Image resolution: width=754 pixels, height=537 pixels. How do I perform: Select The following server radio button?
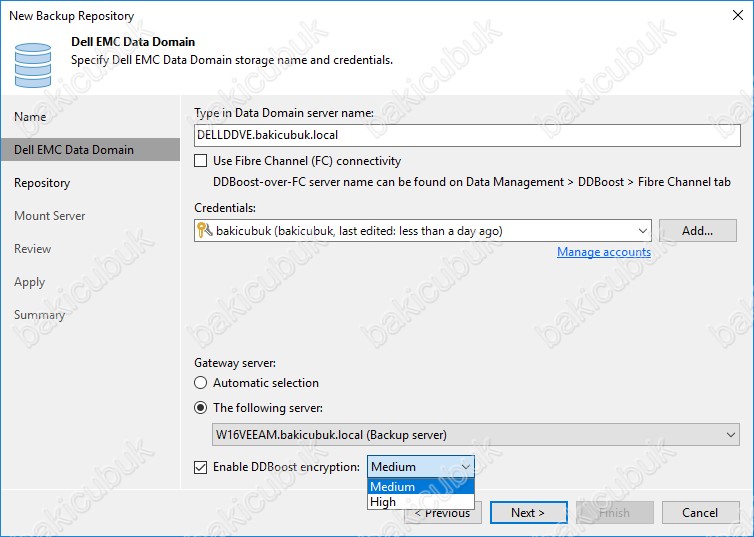pos(201,408)
